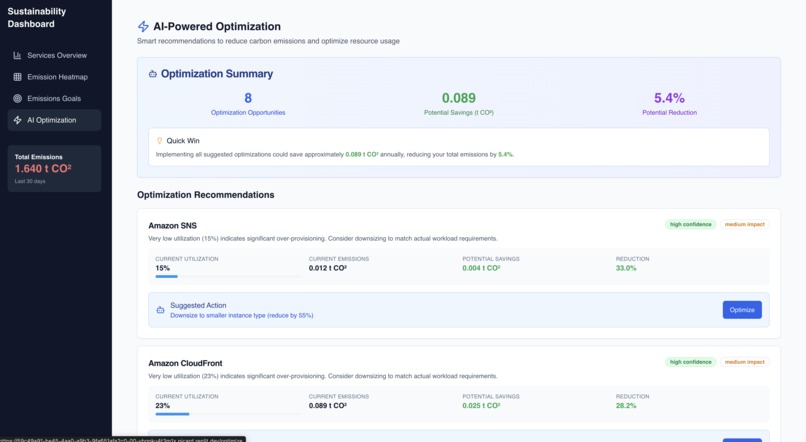Click the Amazon CloudFront 23% utilization progress bar
The height and width of the screenshot is (442, 806).
[x=228, y=414]
